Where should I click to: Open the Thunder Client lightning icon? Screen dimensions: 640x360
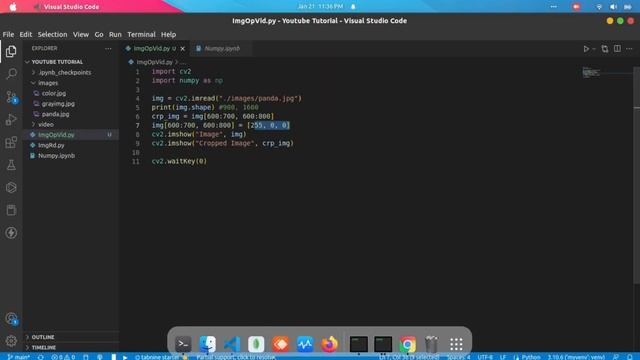point(11,233)
